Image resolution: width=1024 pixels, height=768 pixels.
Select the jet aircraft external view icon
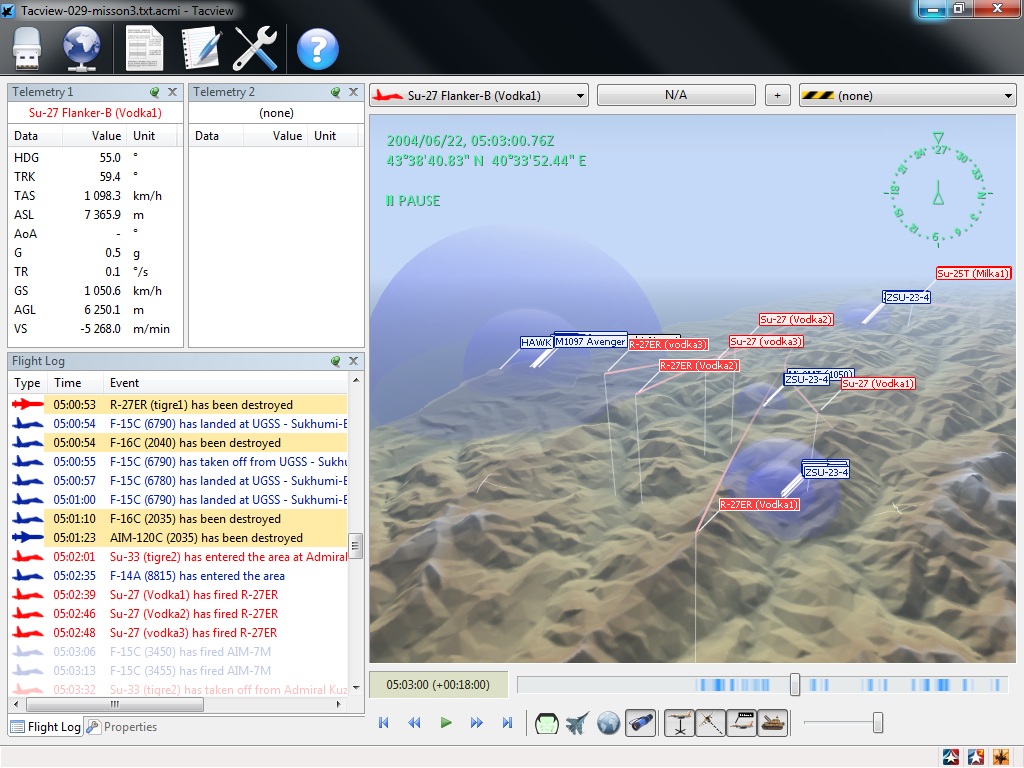(578, 723)
